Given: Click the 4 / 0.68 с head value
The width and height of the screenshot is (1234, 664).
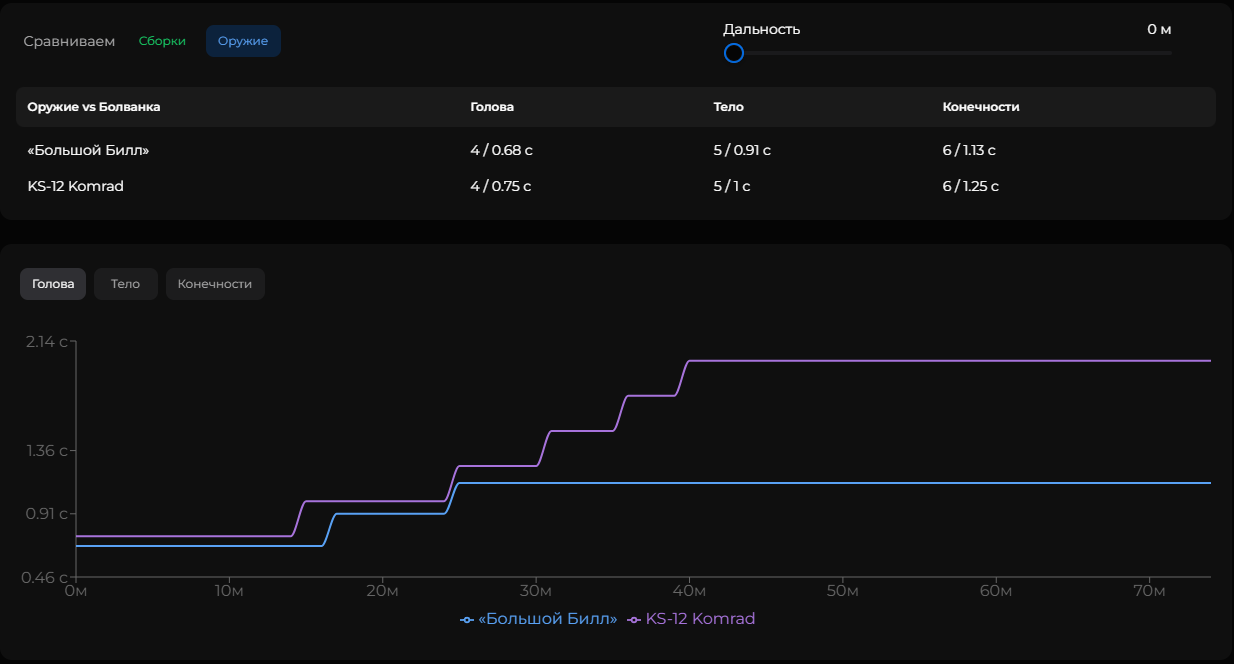Looking at the screenshot, I should click(x=501, y=150).
